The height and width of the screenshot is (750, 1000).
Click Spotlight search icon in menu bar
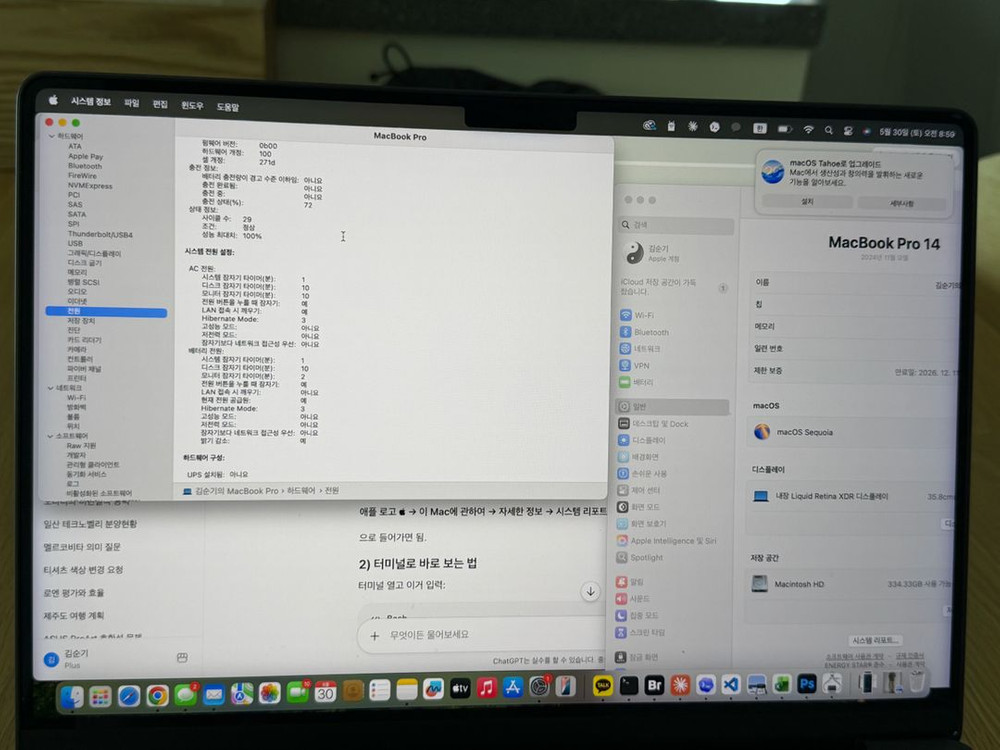[828, 130]
